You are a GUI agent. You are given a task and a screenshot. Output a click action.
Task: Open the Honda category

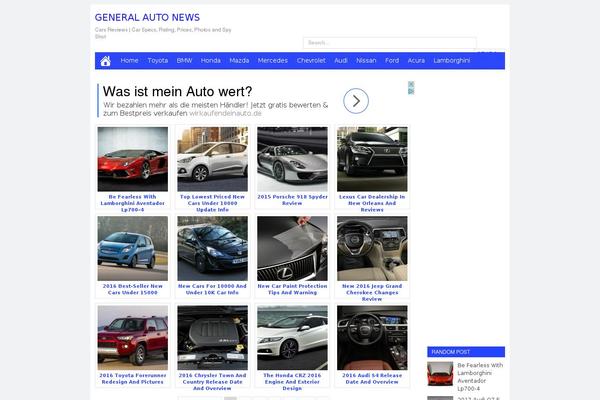(x=211, y=60)
